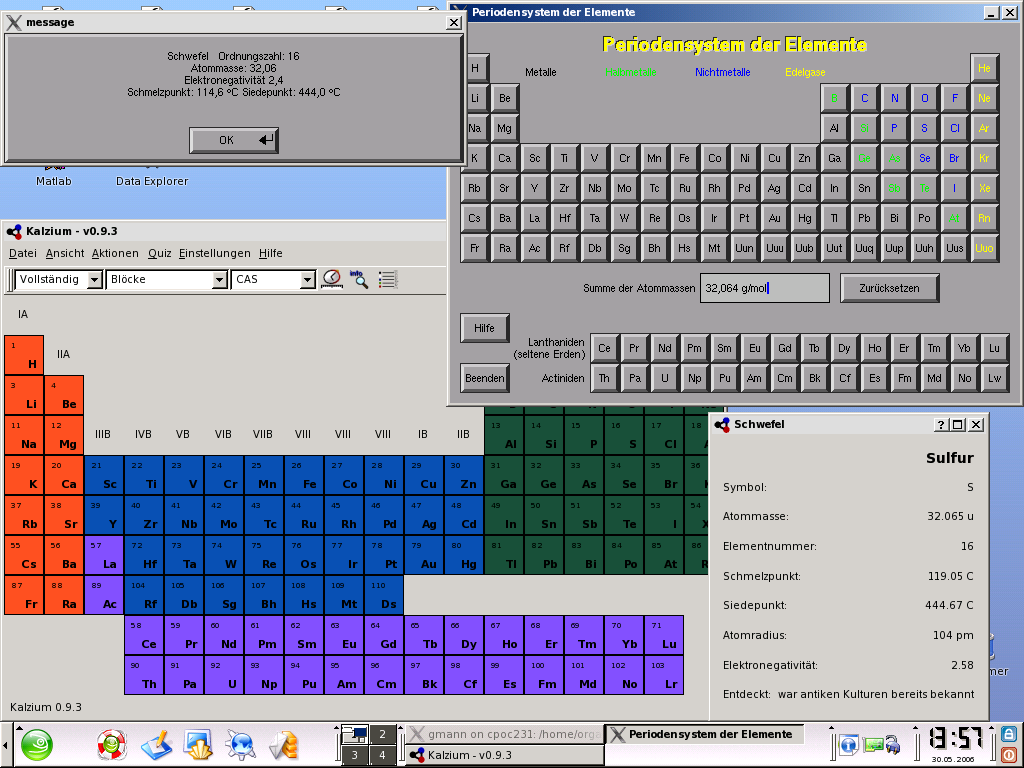Viewport: 1024px width, 768px height.
Task: Click the Fe button in Periodensystem der Elemente window
Action: tap(684, 158)
